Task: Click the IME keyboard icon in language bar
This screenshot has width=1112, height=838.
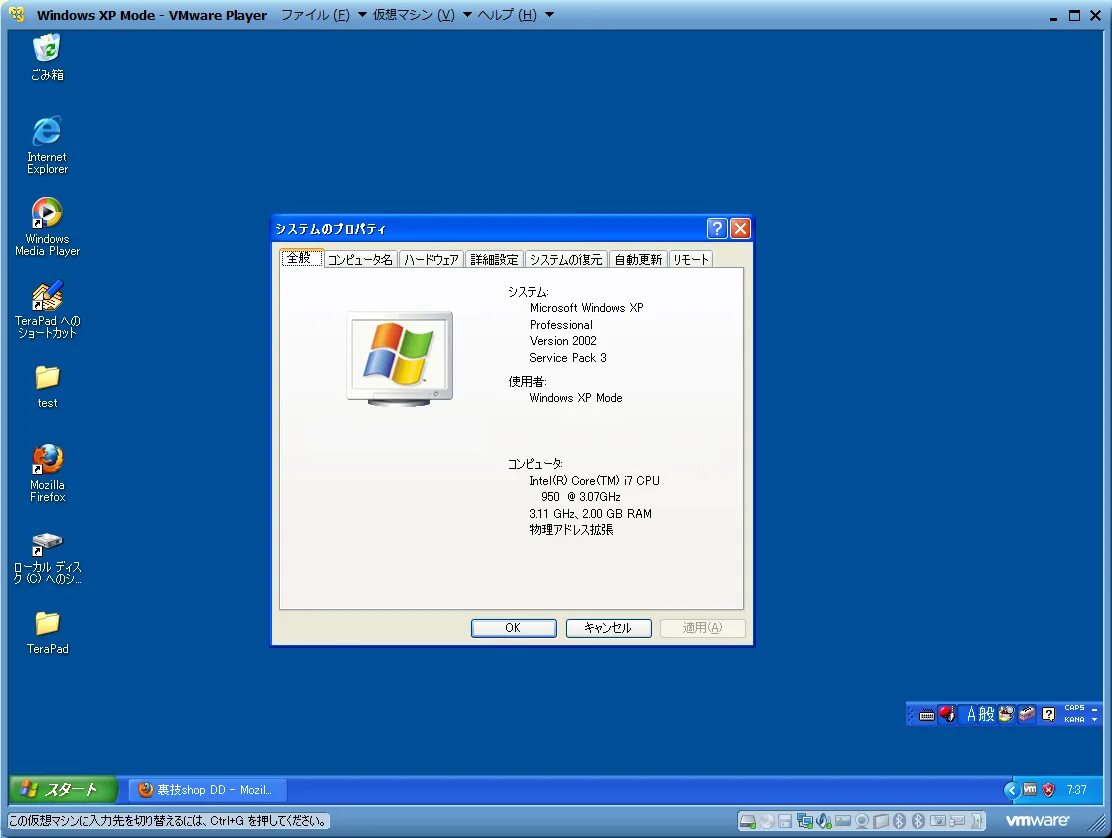Action: point(926,715)
